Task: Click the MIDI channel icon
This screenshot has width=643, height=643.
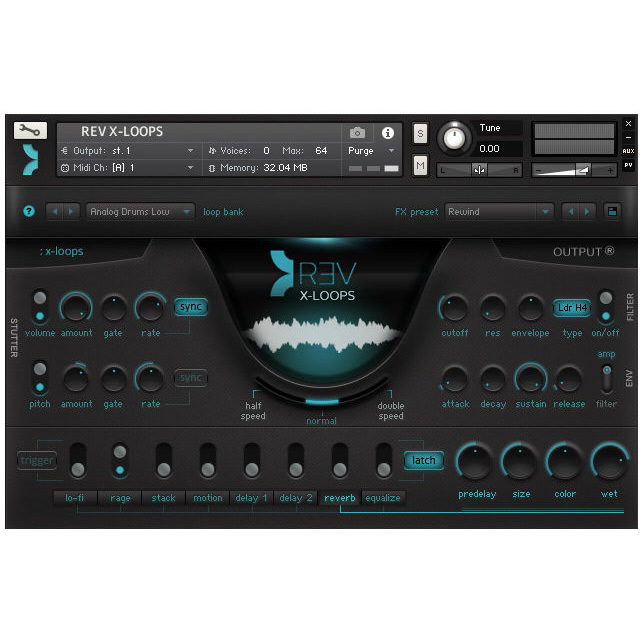Action: [65, 168]
